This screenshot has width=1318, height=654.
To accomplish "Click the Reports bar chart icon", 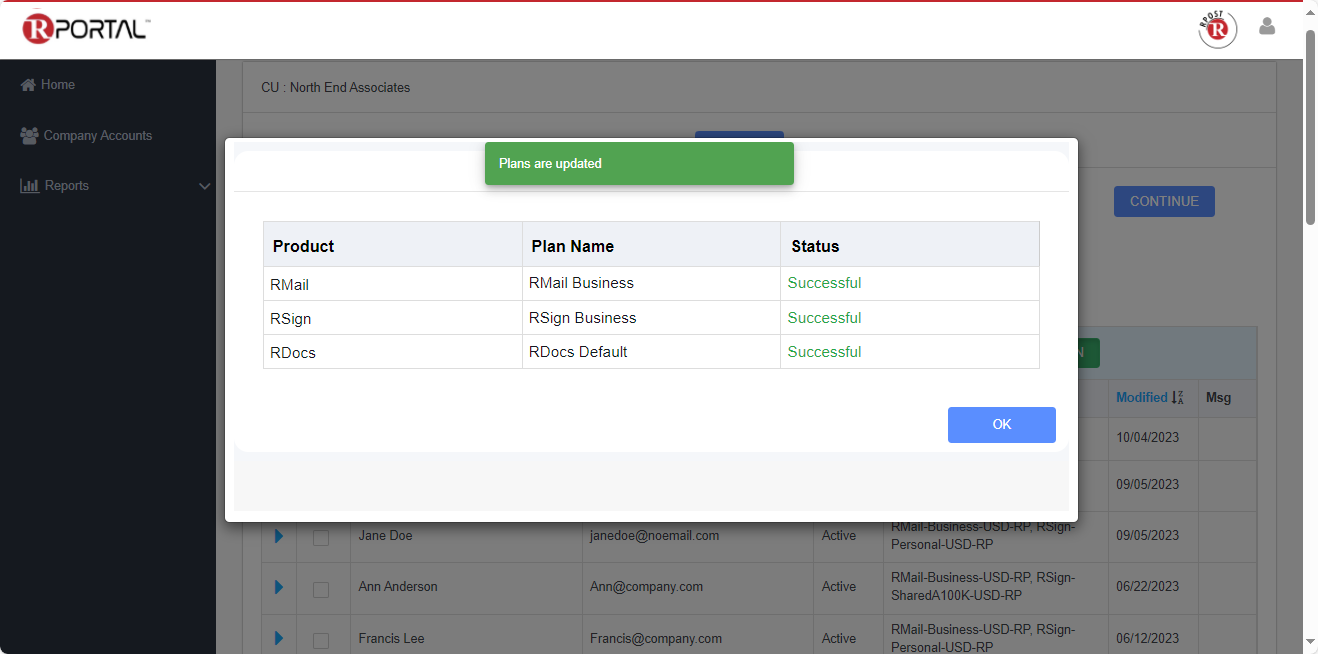I will (x=29, y=186).
